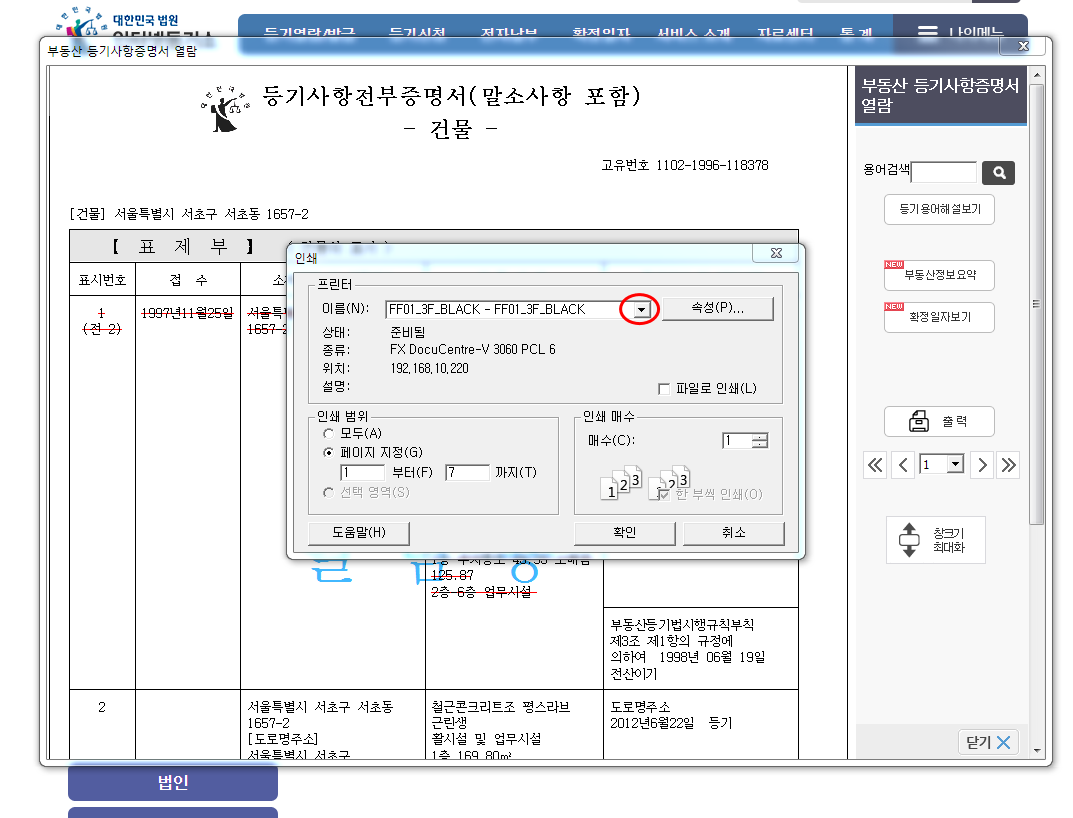
Task: Click the printer 출력 button
Action: pyautogui.click(x=939, y=421)
